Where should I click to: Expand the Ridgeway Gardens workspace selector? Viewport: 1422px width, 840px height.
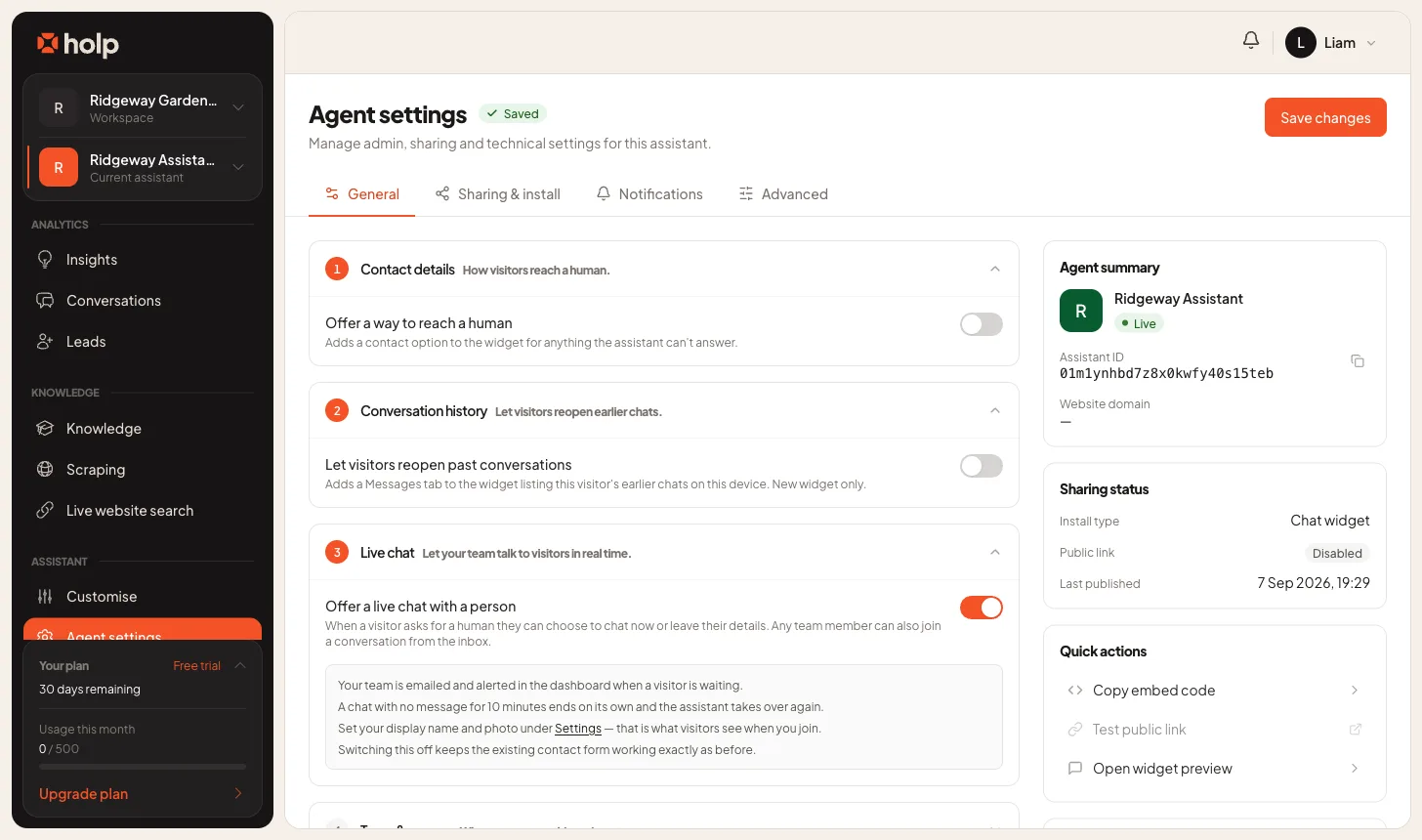point(238,107)
